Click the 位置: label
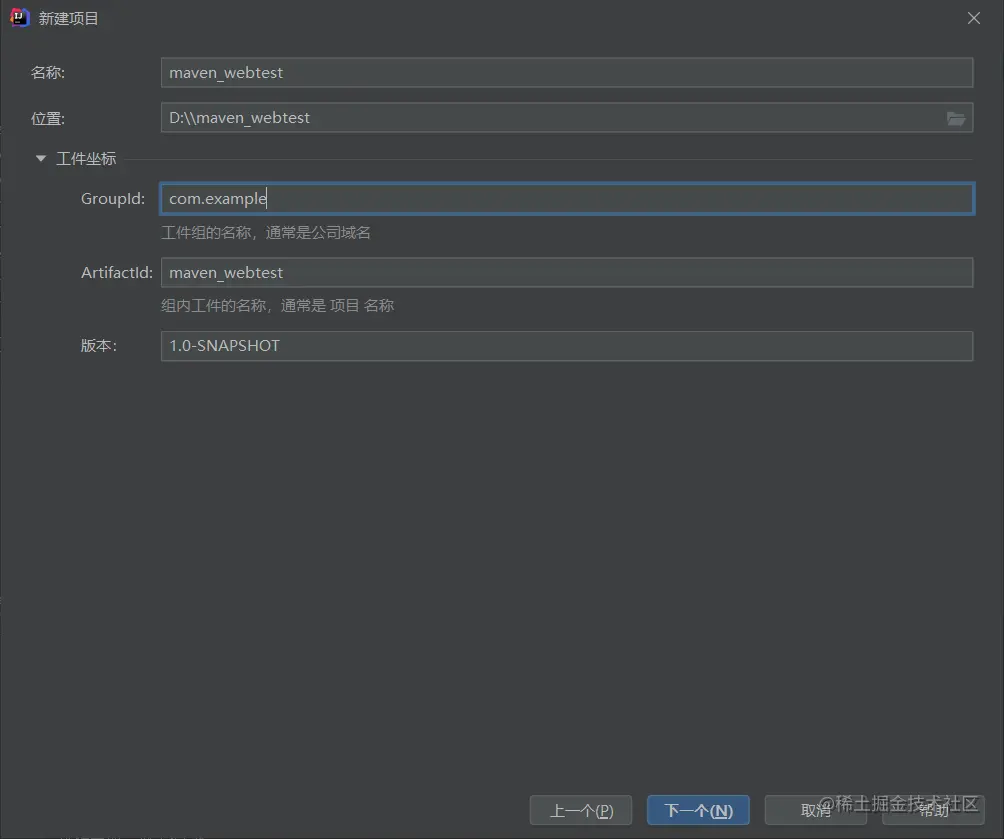 click(x=47, y=118)
